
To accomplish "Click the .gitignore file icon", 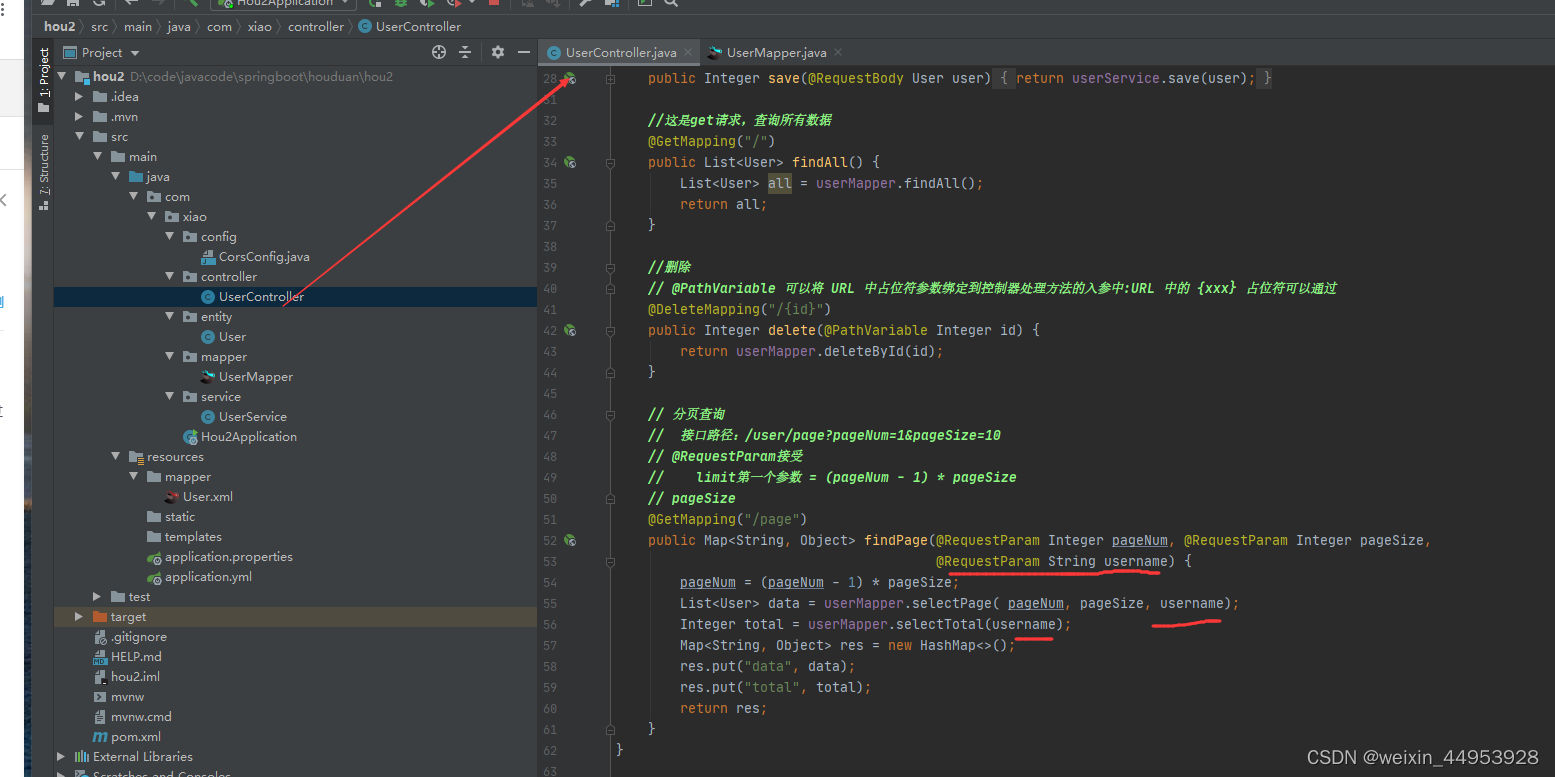I will click(100, 637).
